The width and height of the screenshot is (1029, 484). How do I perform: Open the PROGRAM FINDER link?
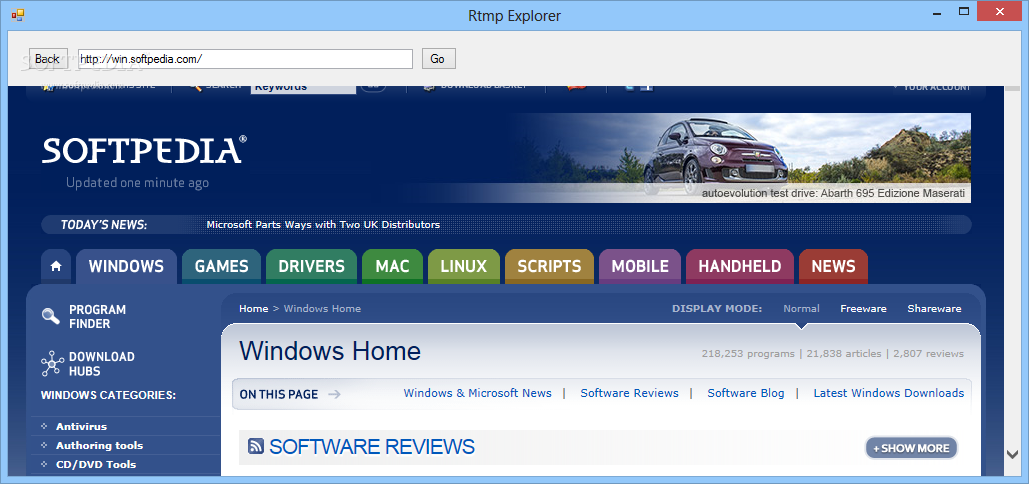coord(97,317)
